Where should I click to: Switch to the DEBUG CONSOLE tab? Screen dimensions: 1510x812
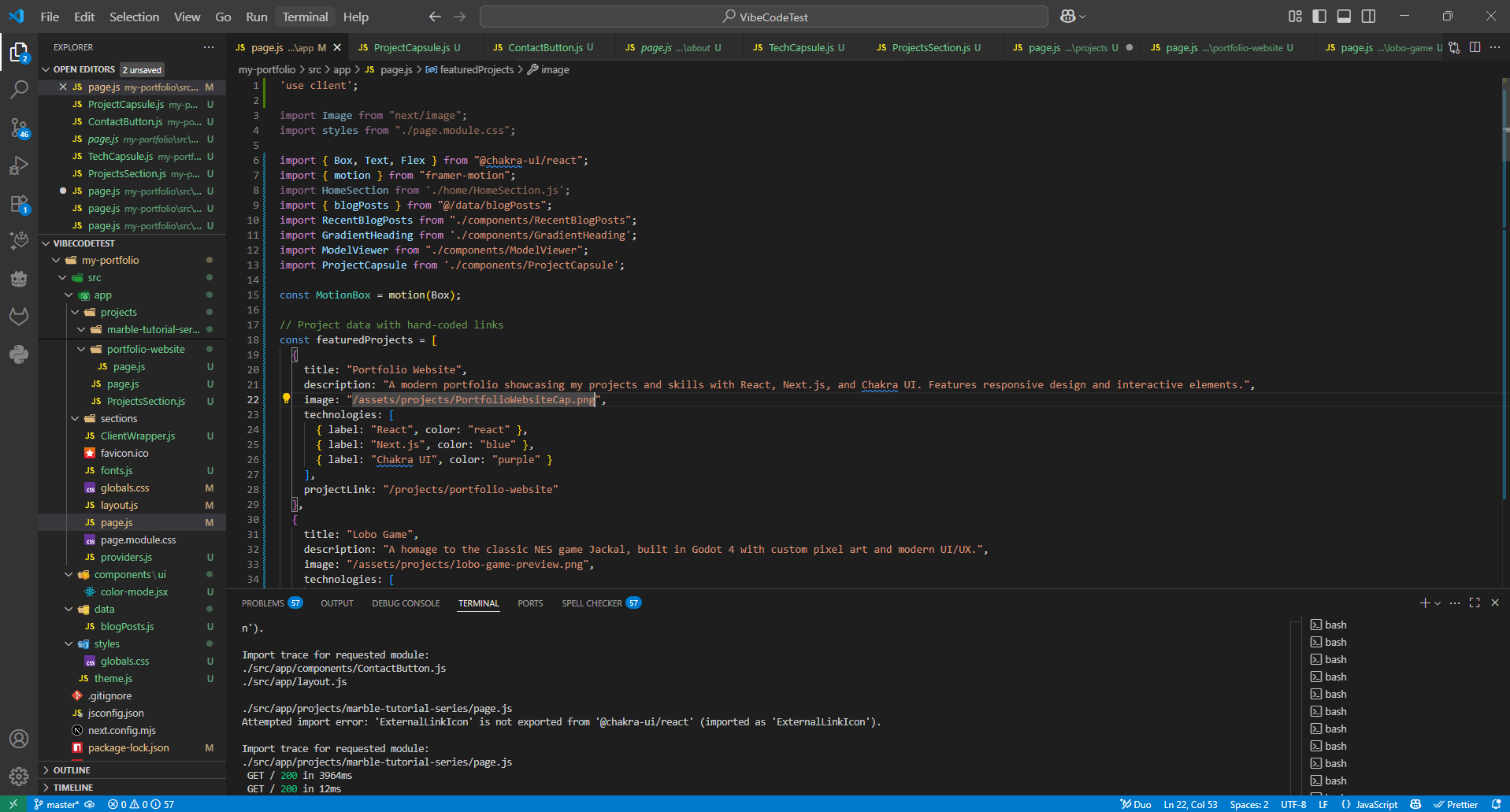406,603
